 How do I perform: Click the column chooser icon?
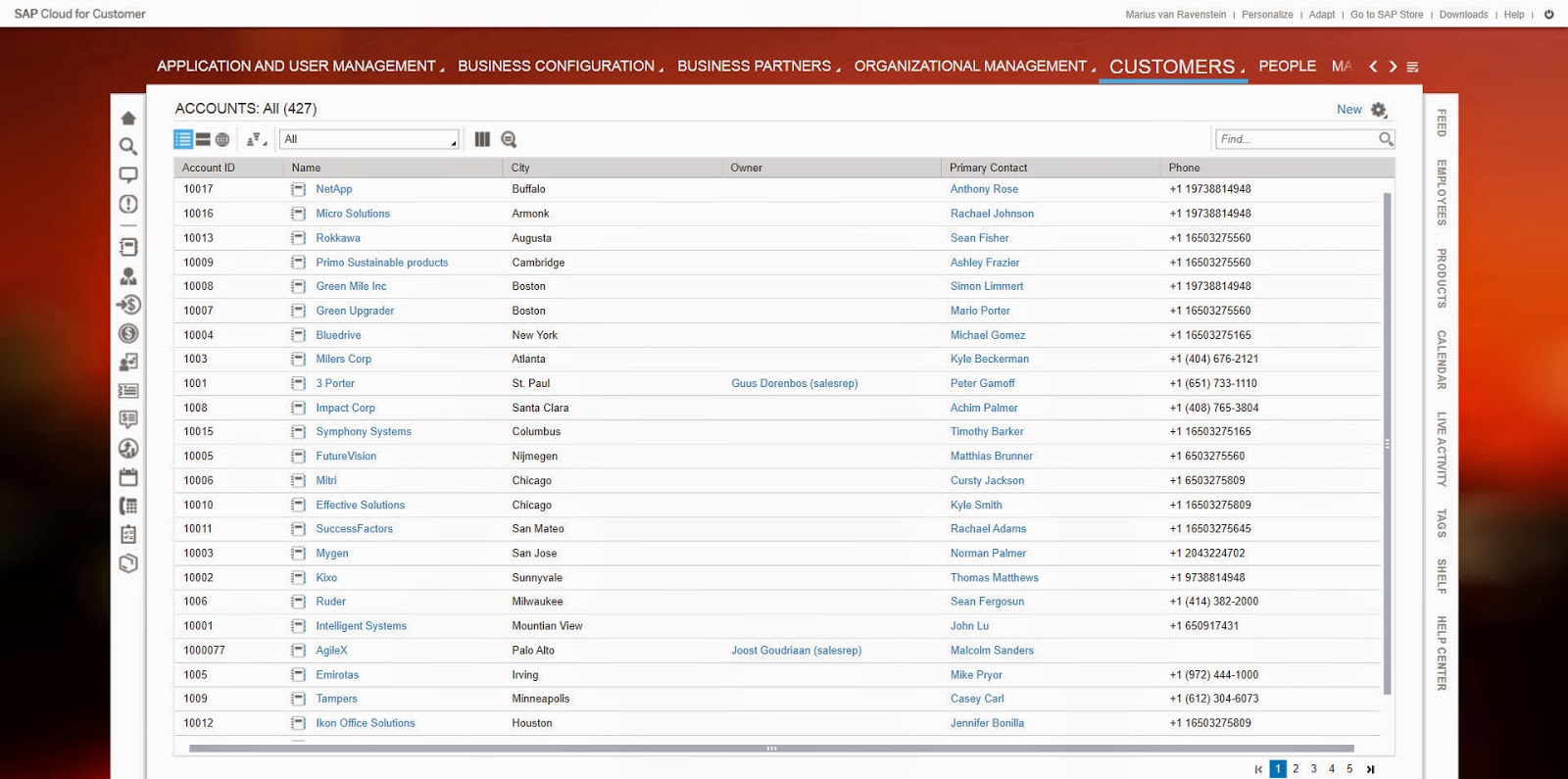[x=482, y=139]
